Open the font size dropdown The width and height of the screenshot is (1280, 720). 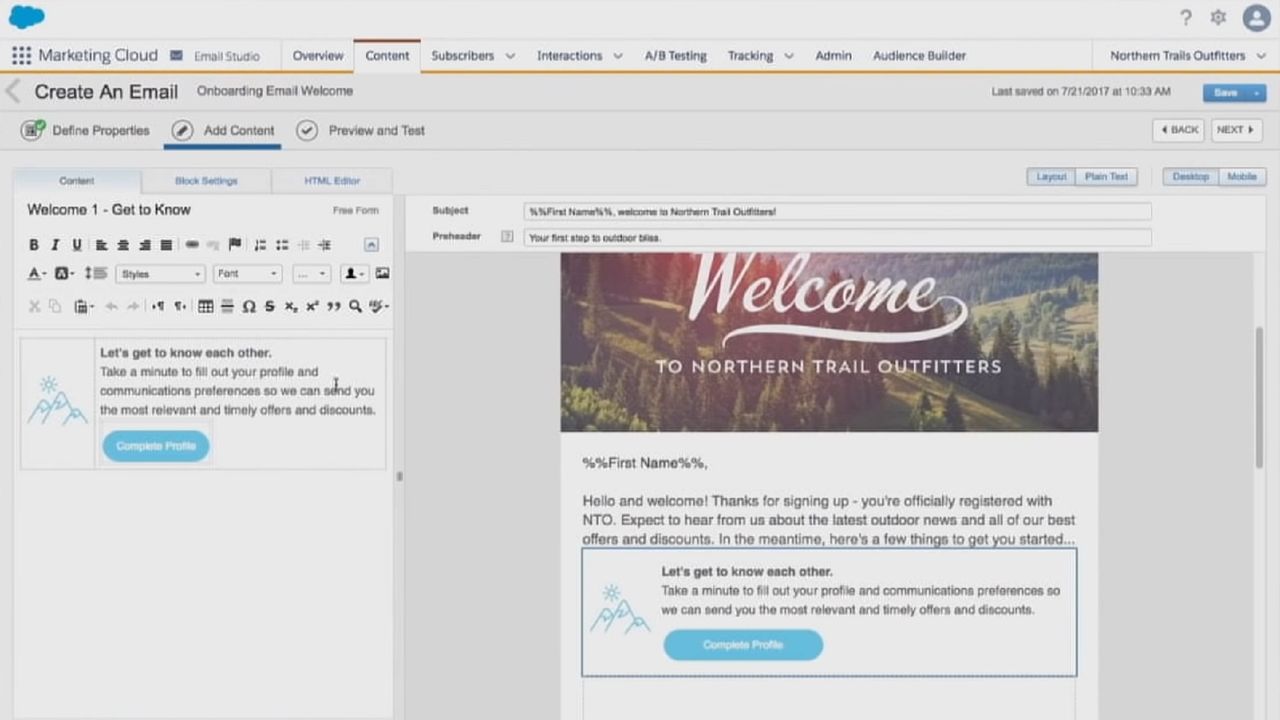click(x=311, y=274)
